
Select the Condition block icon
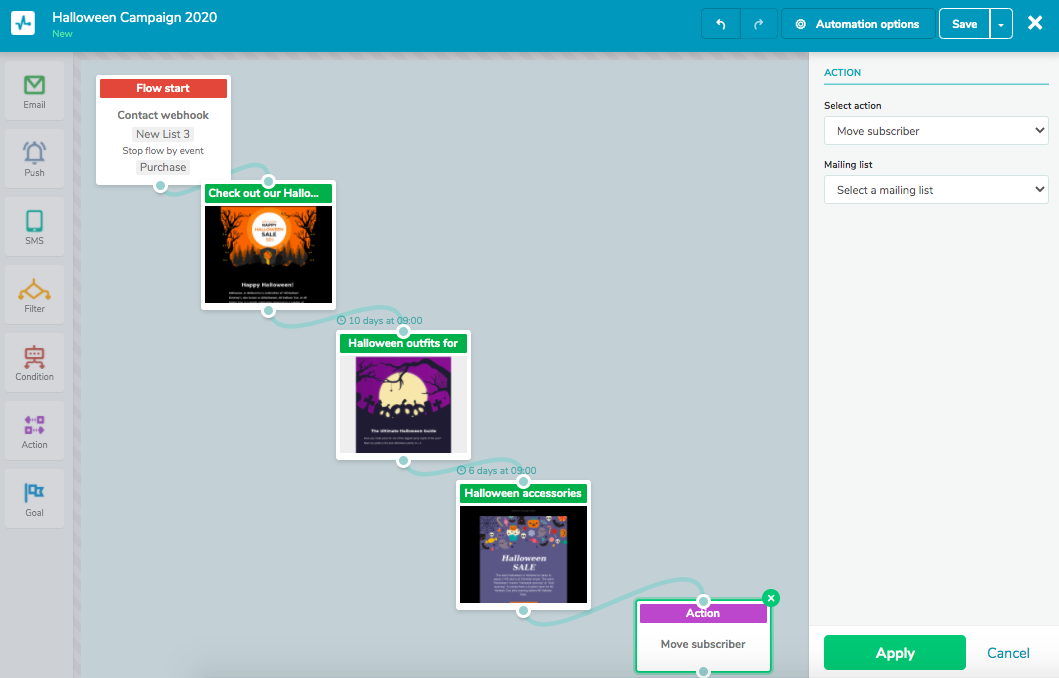[x=35, y=363]
